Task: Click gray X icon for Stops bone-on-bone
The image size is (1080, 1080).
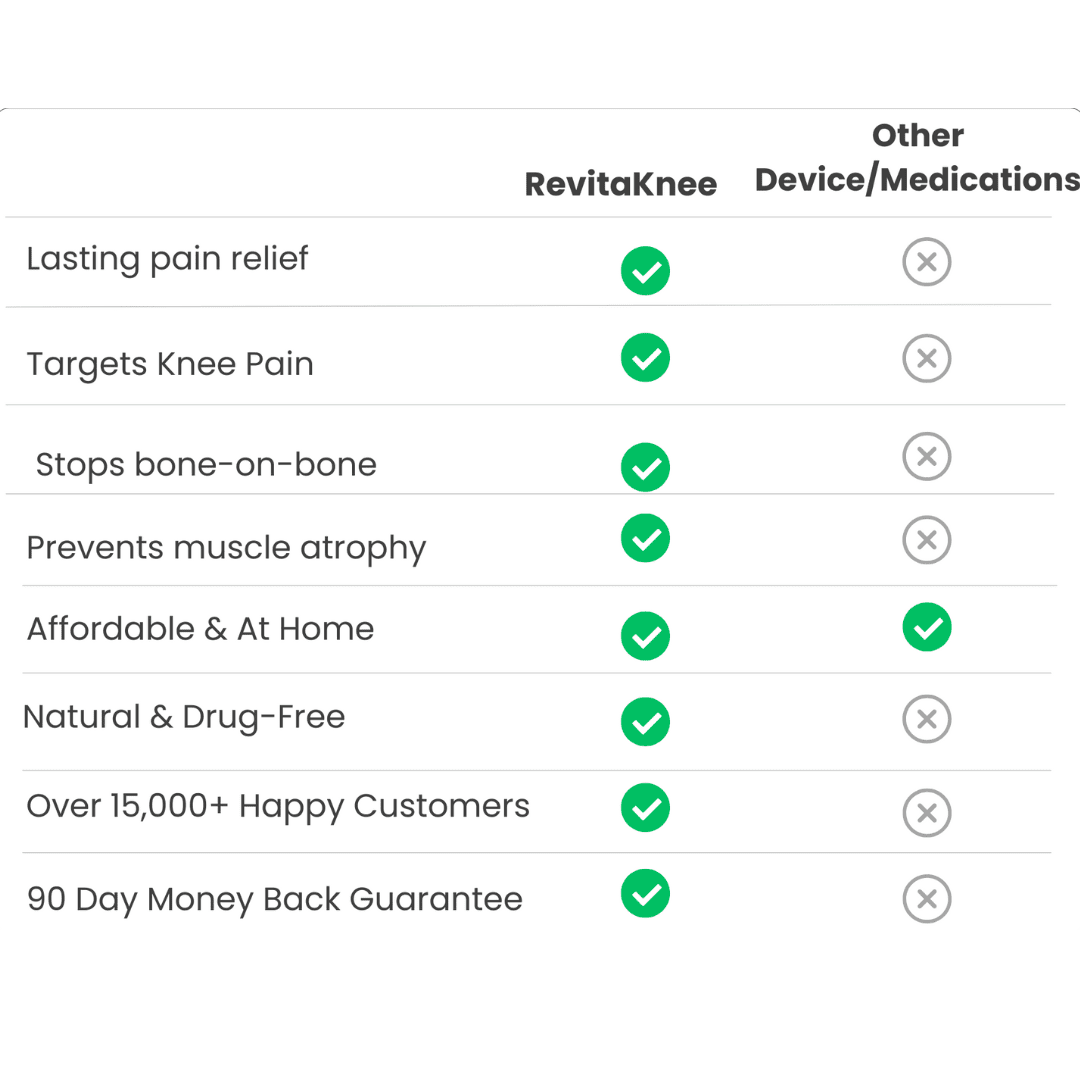Action: coord(927,456)
